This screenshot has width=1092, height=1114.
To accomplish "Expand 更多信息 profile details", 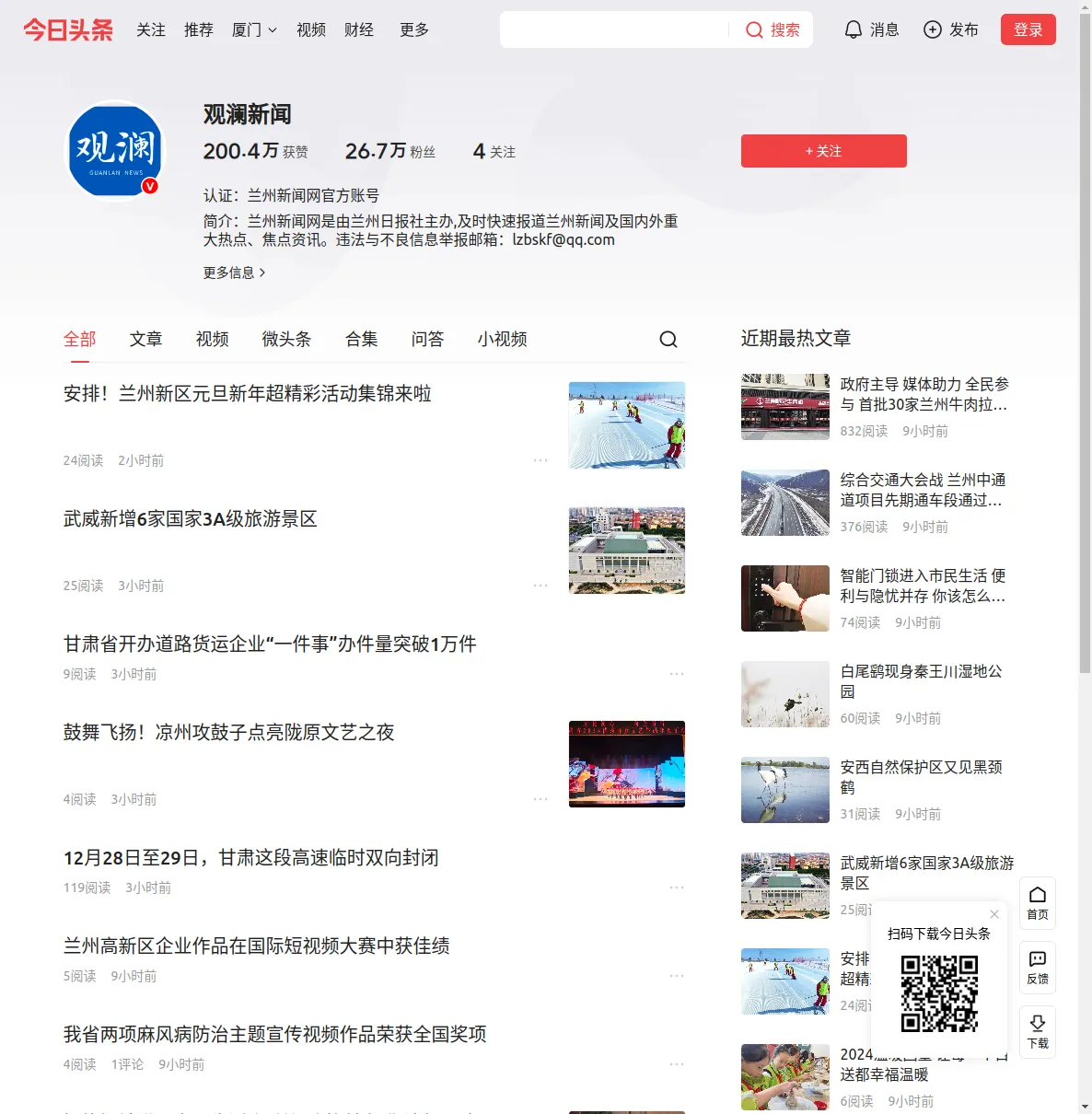I will pos(235,273).
